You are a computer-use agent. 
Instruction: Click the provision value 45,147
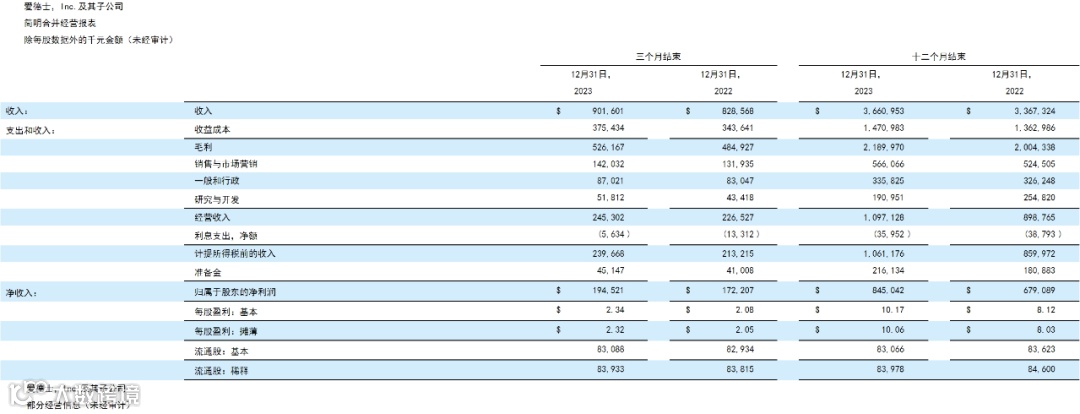(x=611, y=271)
